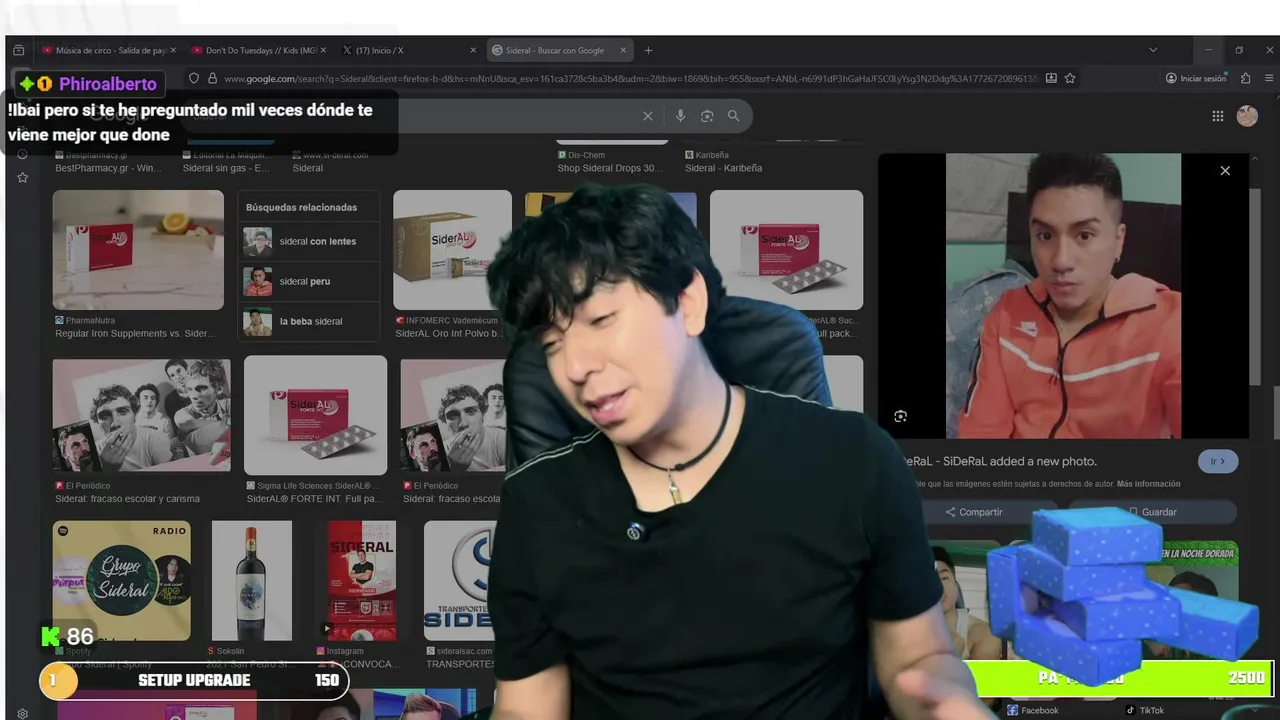
Task: Open Shop Sideral Drops Dis-Chem link
Action: click(x=610, y=168)
